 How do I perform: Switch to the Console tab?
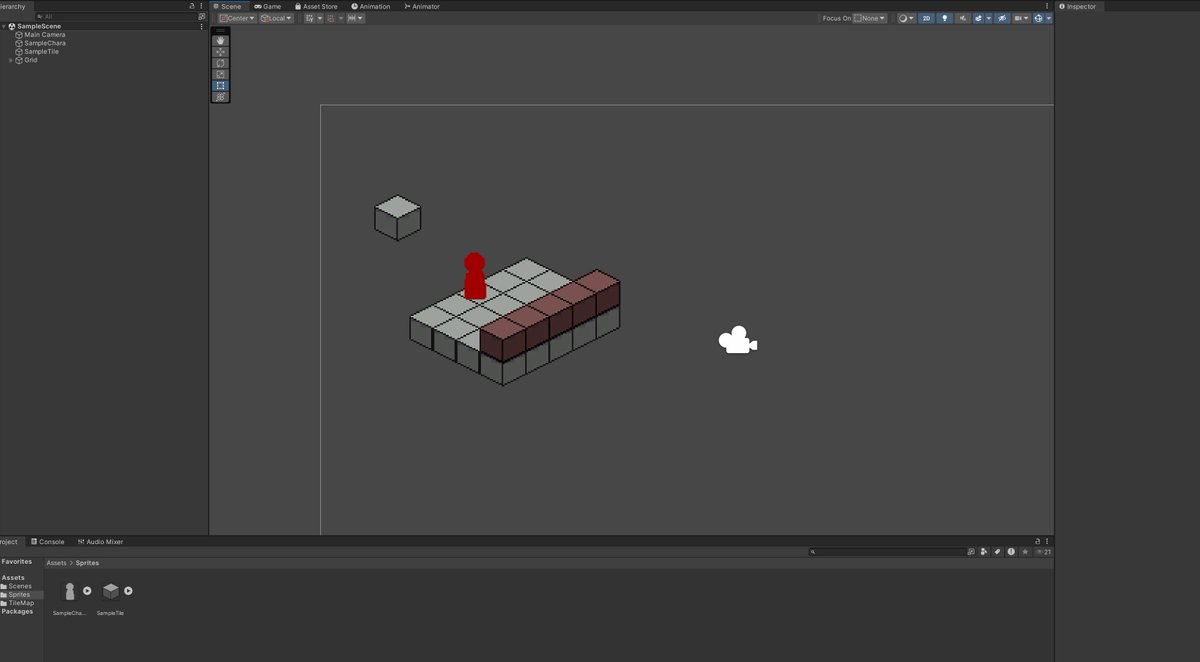[x=47, y=542]
